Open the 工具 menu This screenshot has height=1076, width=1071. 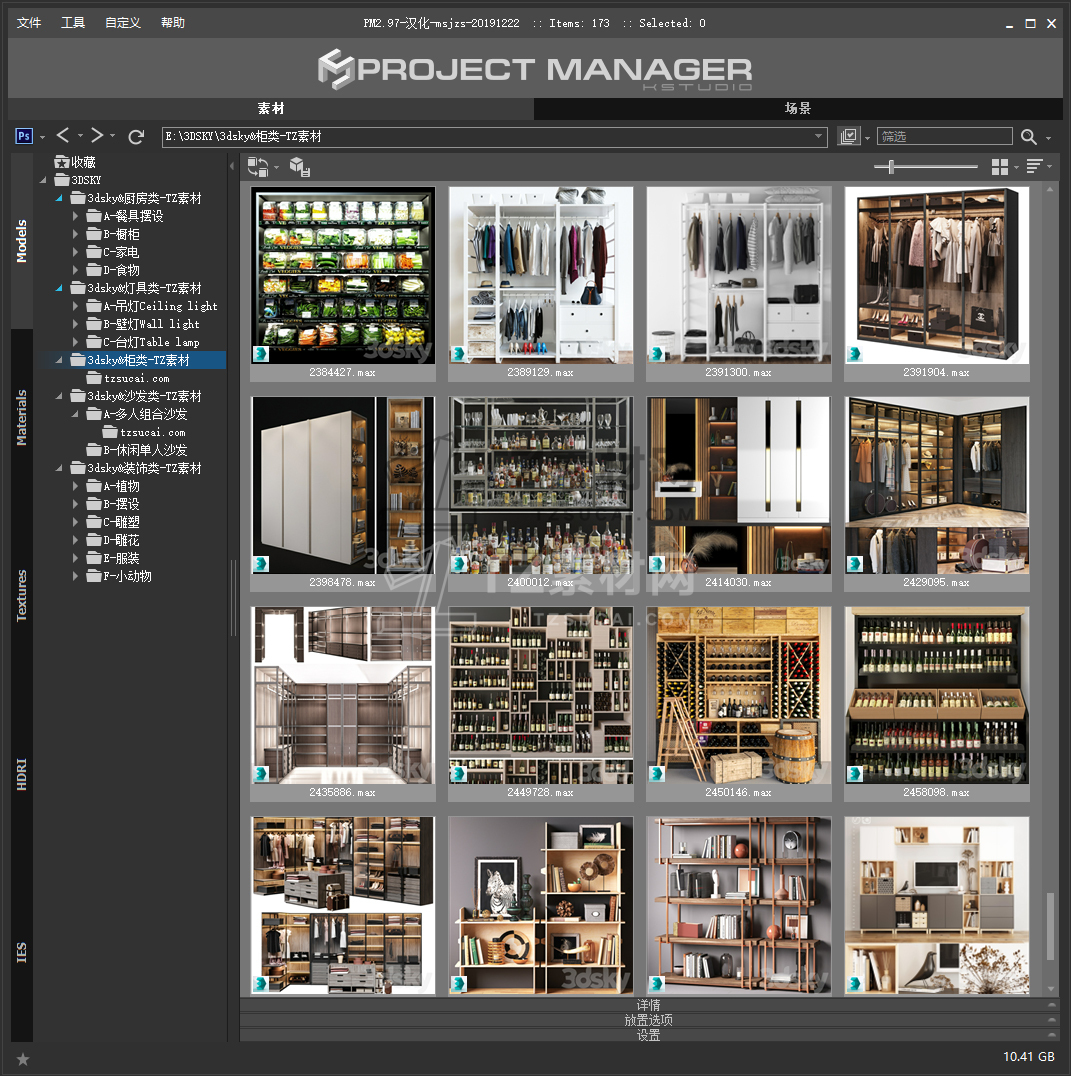click(x=73, y=23)
